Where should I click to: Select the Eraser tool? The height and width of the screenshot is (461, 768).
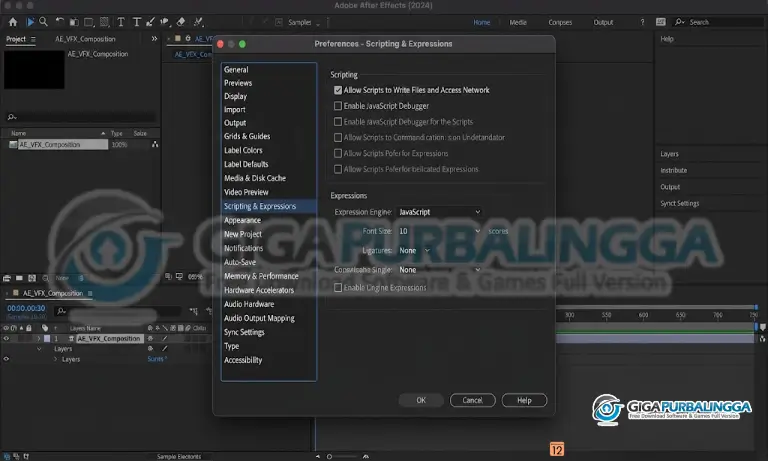coord(181,22)
